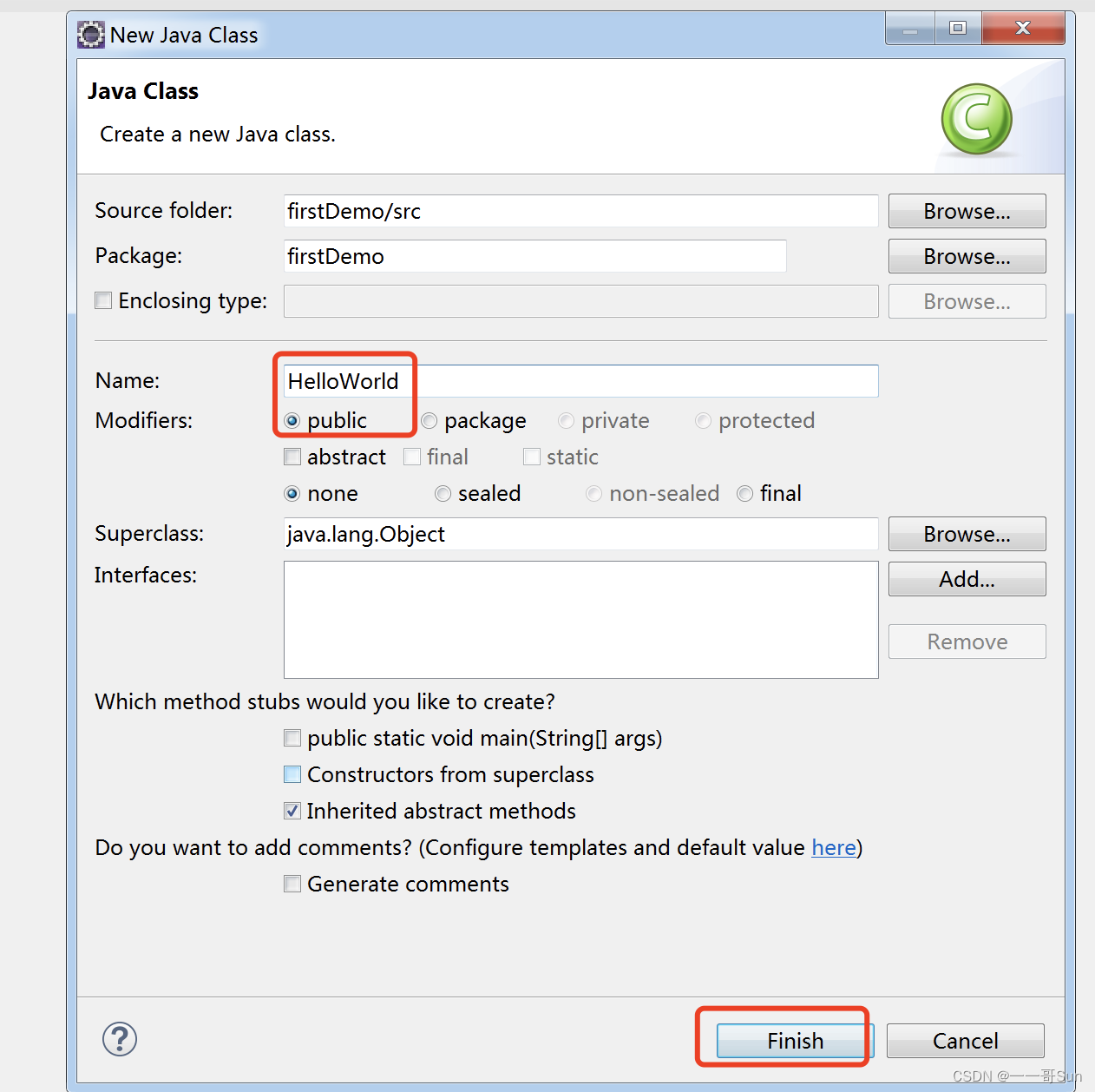
Task: Click Add... to add interfaces
Action: pos(967,579)
